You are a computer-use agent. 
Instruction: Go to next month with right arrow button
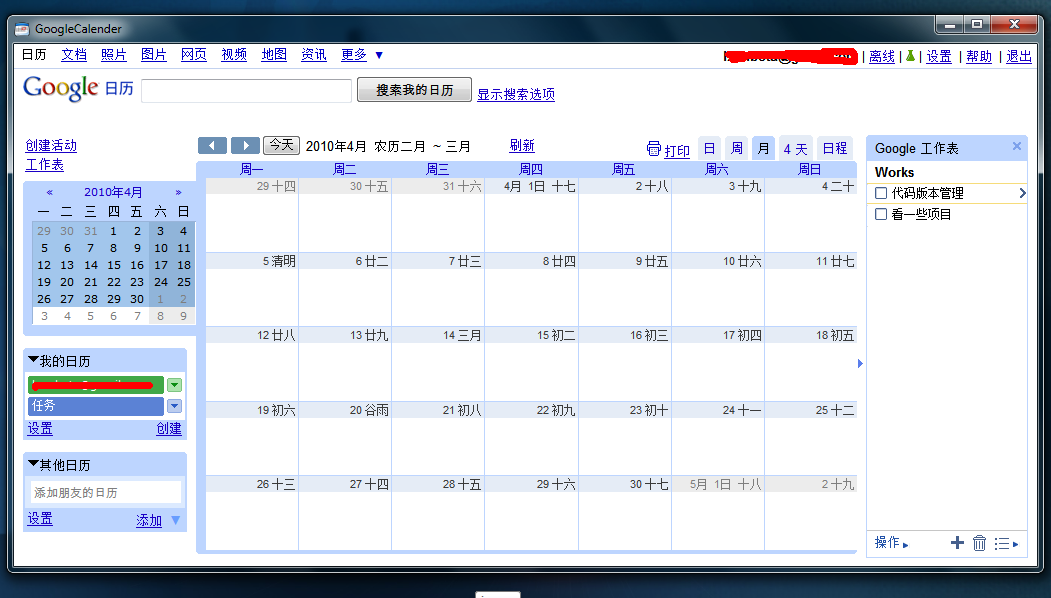coord(245,145)
